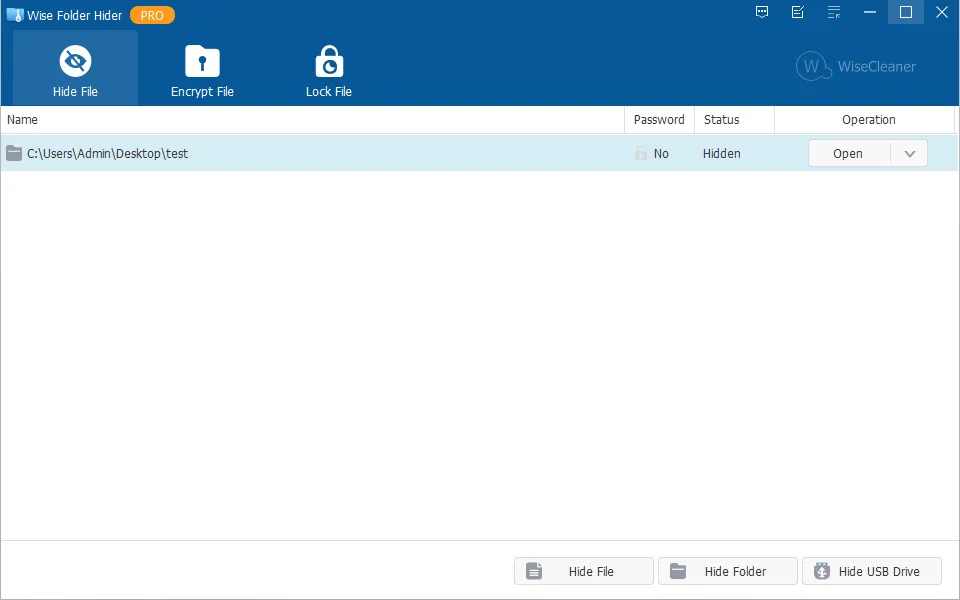
Task: Maximize the Wise Folder Hider window
Action: (906, 12)
